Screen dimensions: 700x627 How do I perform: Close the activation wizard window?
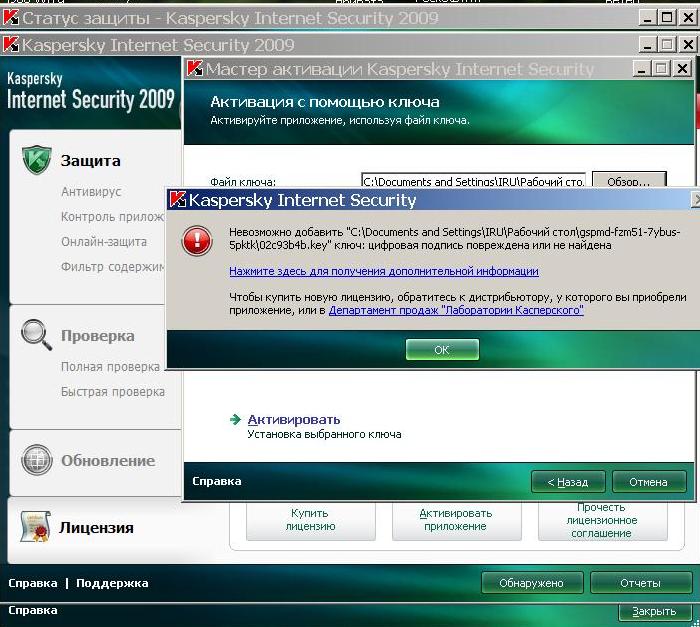(683, 68)
